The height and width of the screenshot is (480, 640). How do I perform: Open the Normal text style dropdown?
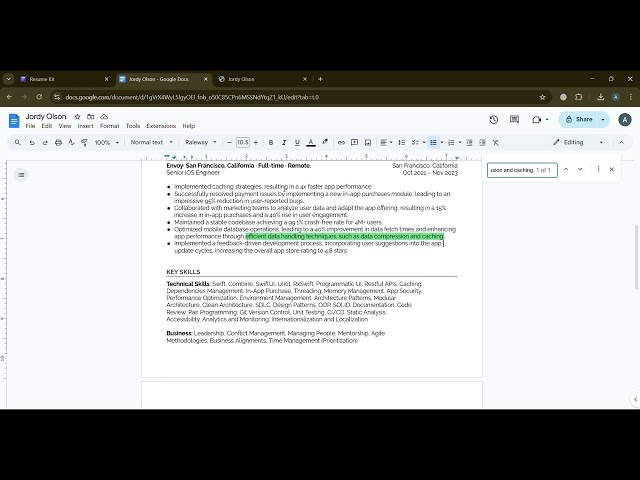[x=151, y=142]
